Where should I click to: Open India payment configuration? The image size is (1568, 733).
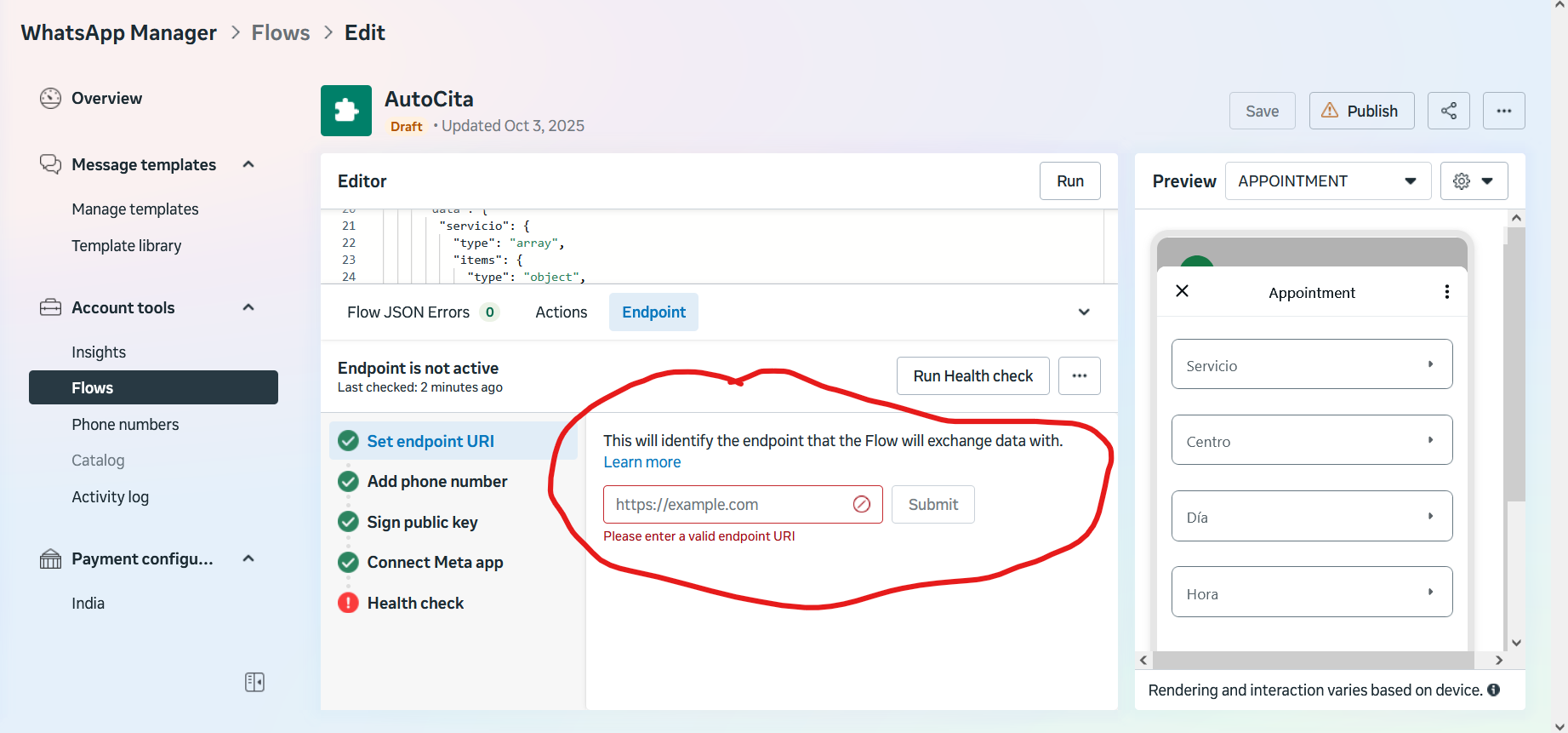tap(88, 604)
